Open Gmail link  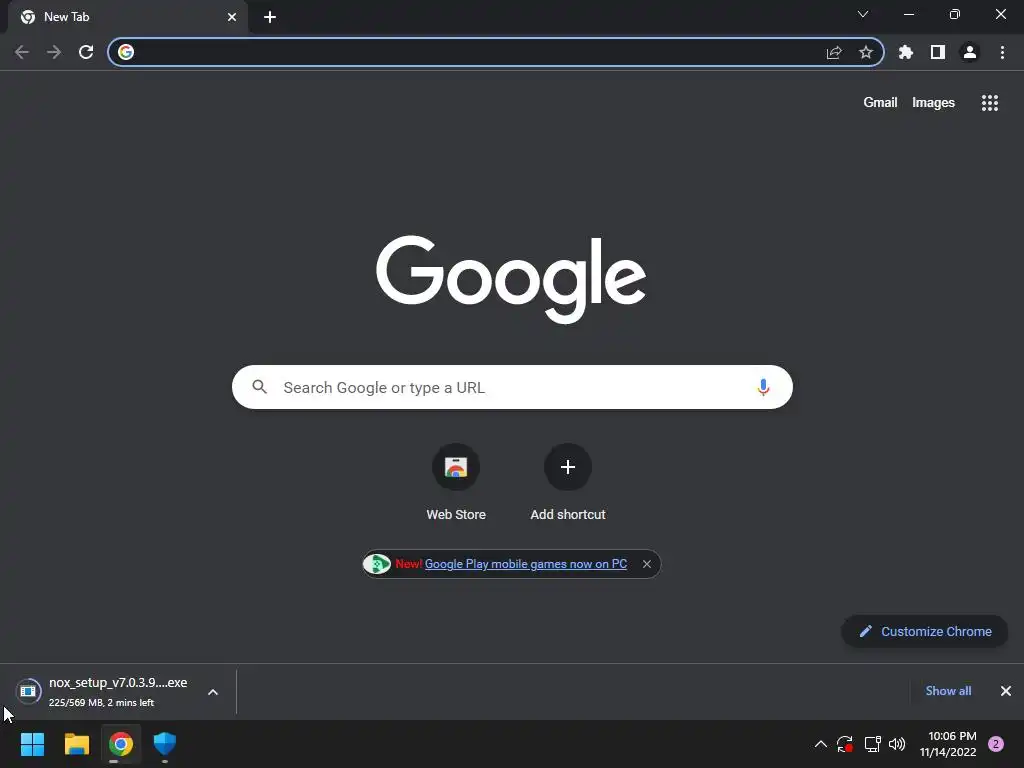click(x=880, y=103)
